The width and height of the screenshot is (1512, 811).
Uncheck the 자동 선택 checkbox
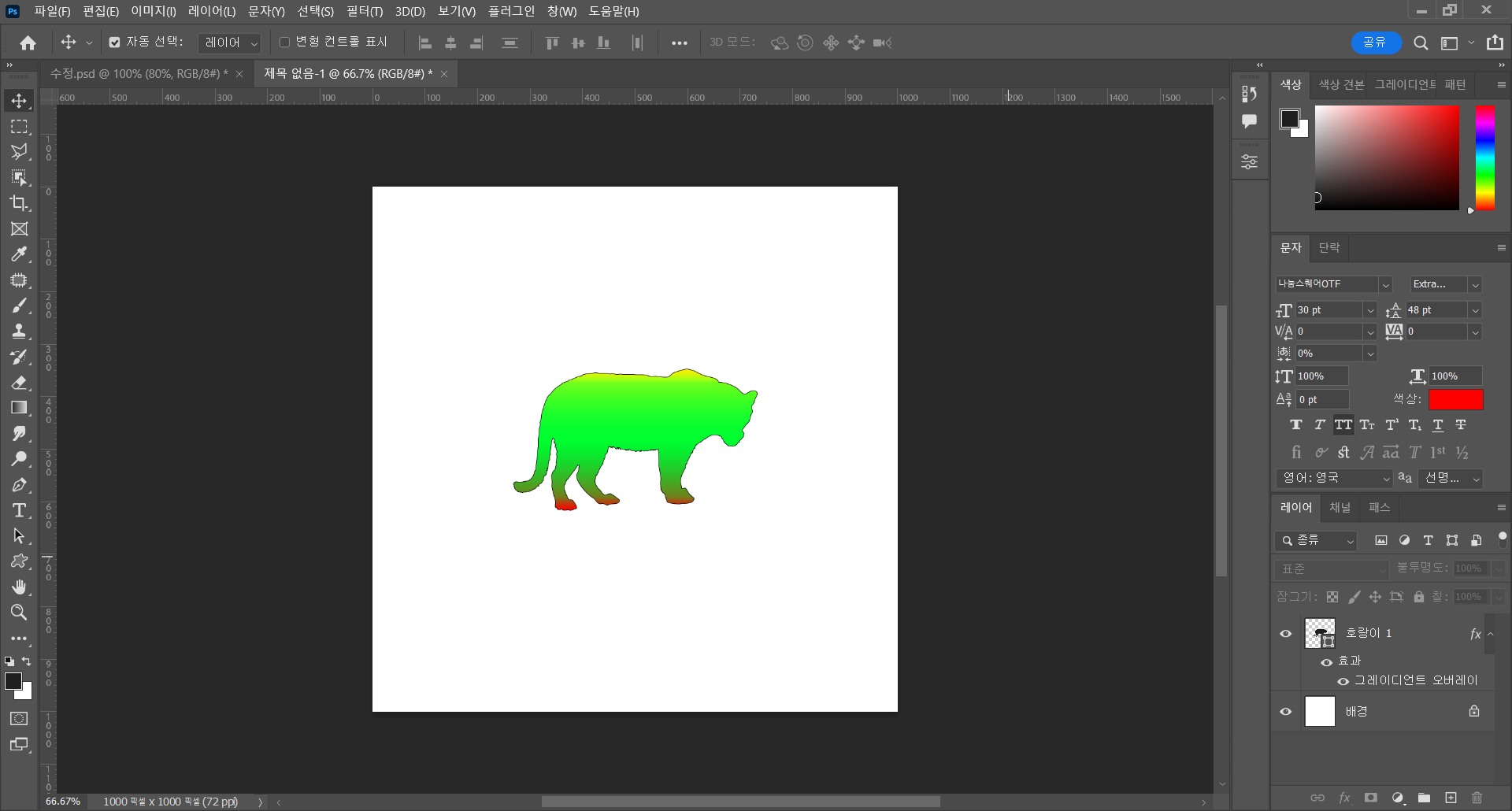pos(115,43)
